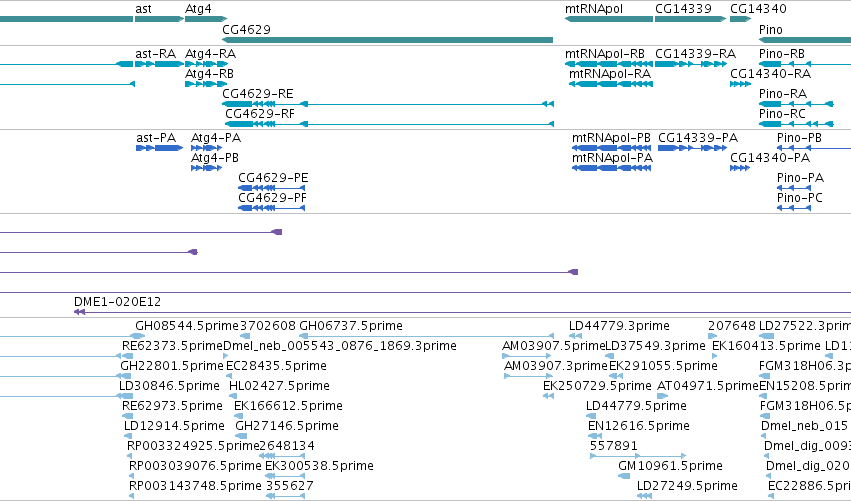851x501 pixels.
Task: Click EST LD27249.5prime
Action: point(687,486)
